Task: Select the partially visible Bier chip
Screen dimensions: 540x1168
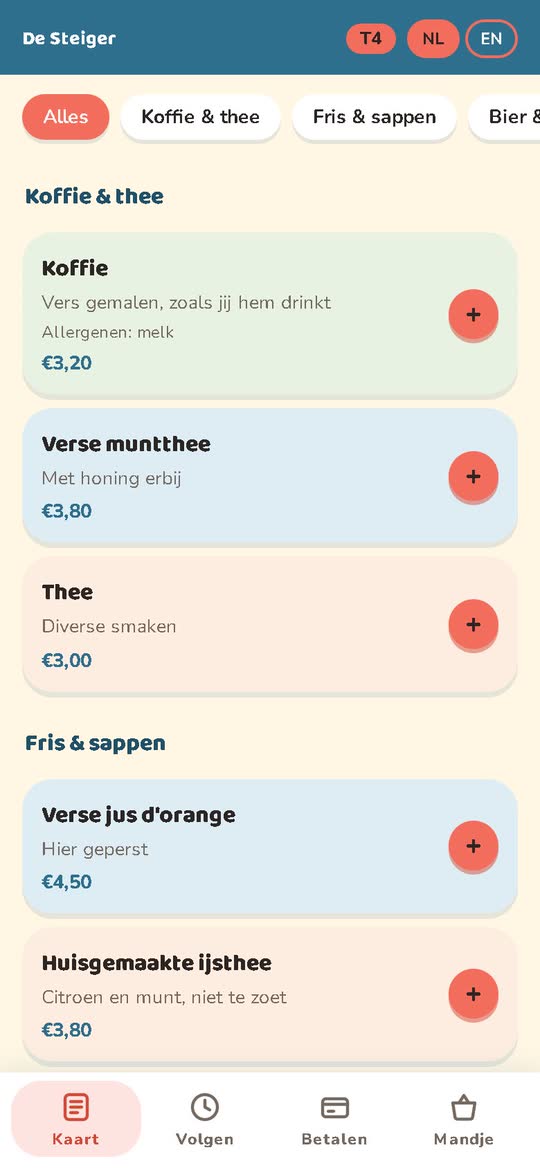Action: click(x=504, y=117)
